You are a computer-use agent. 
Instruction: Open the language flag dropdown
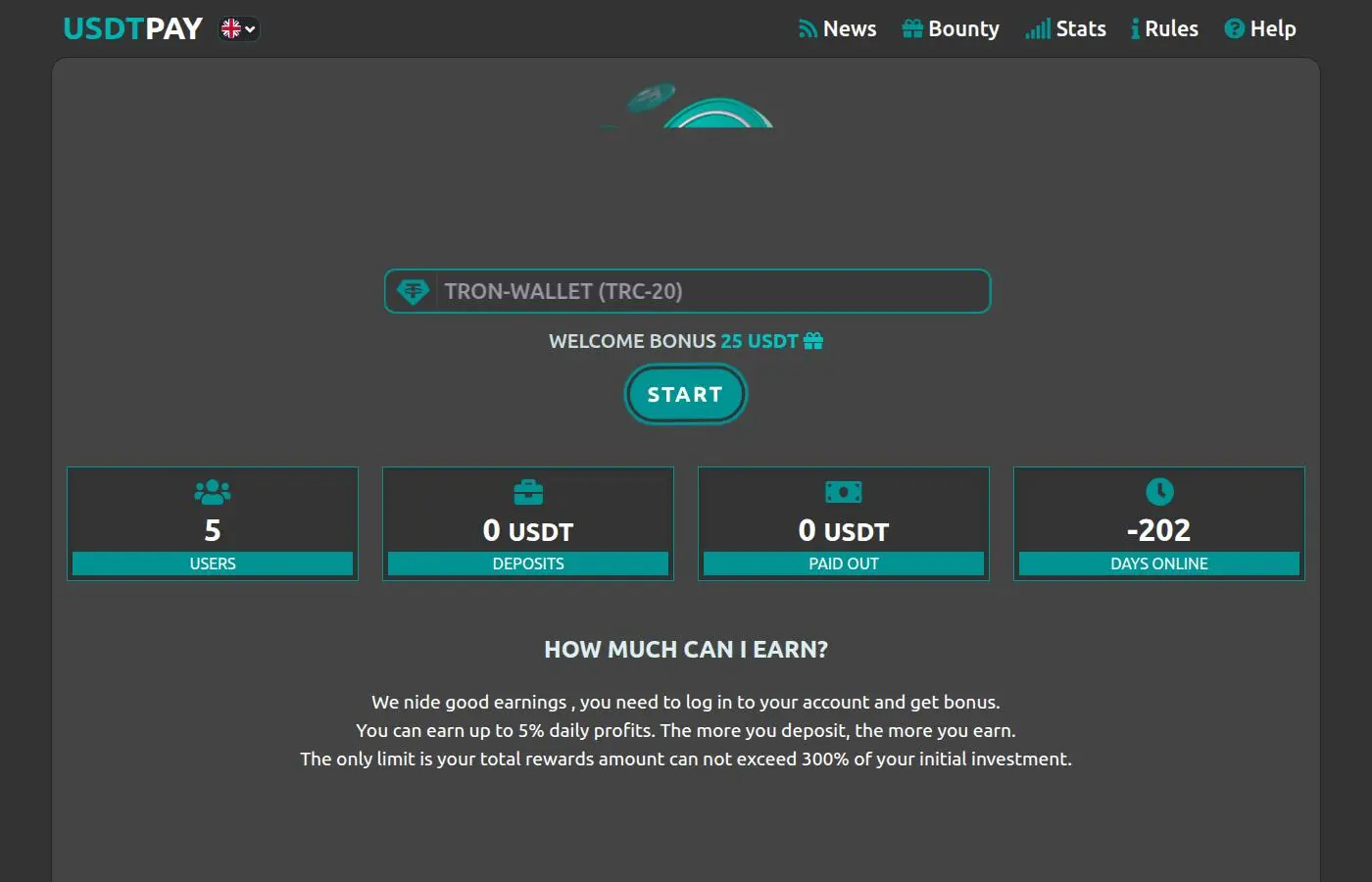click(239, 29)
